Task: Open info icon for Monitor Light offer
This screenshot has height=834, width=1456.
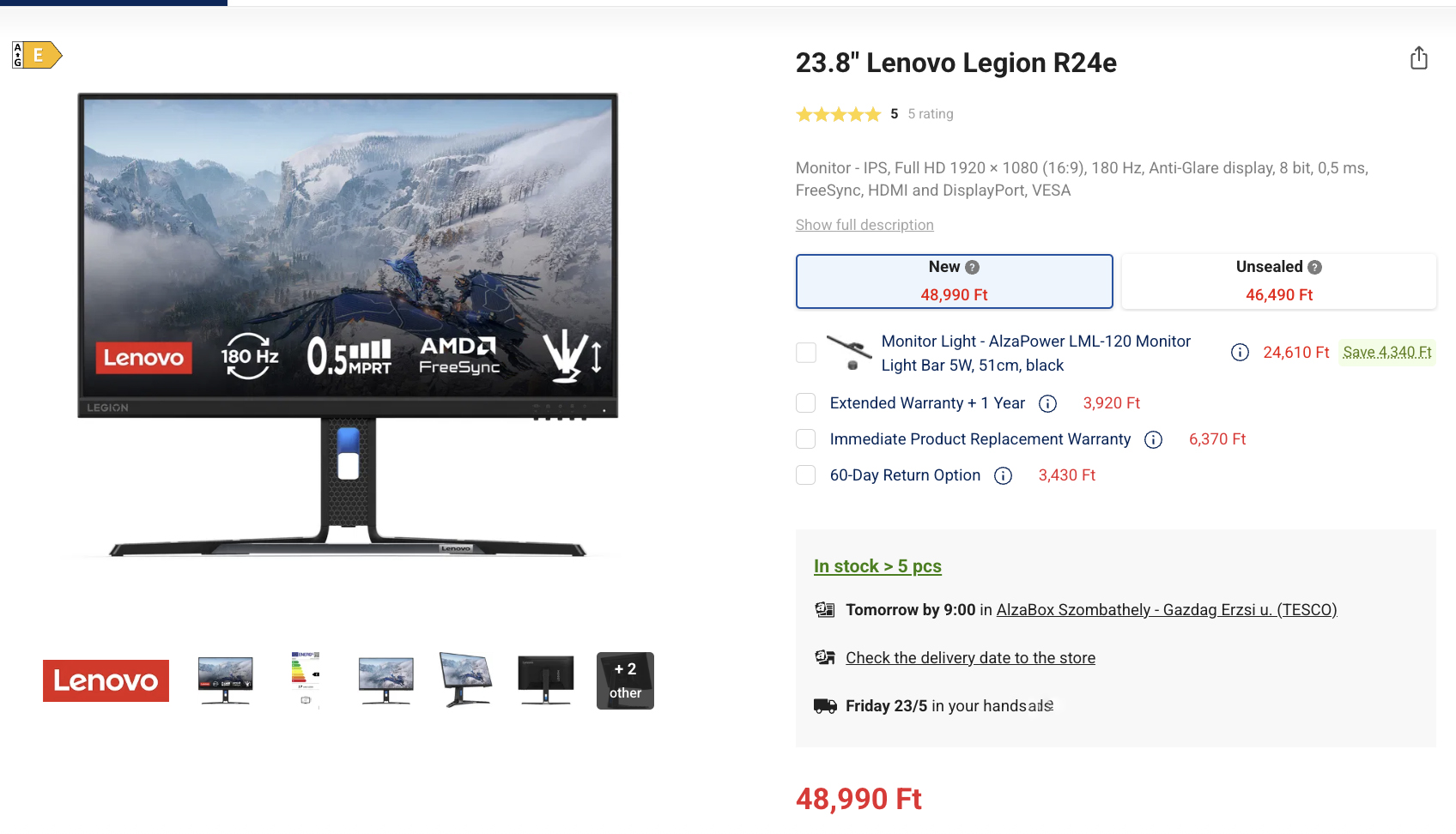Action: click(1240, 353)
